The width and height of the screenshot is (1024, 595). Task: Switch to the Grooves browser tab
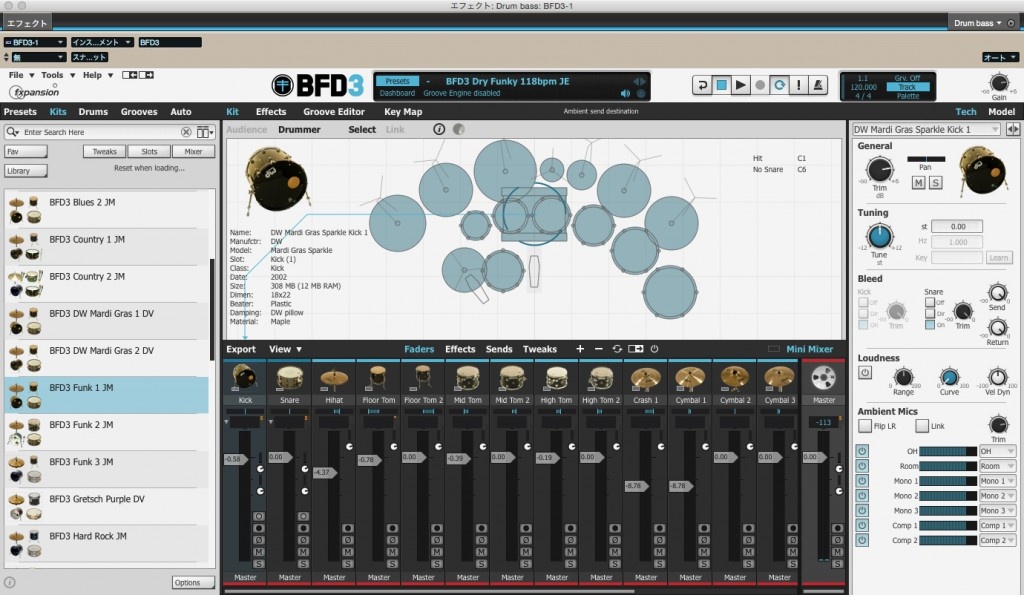[138, 112]
